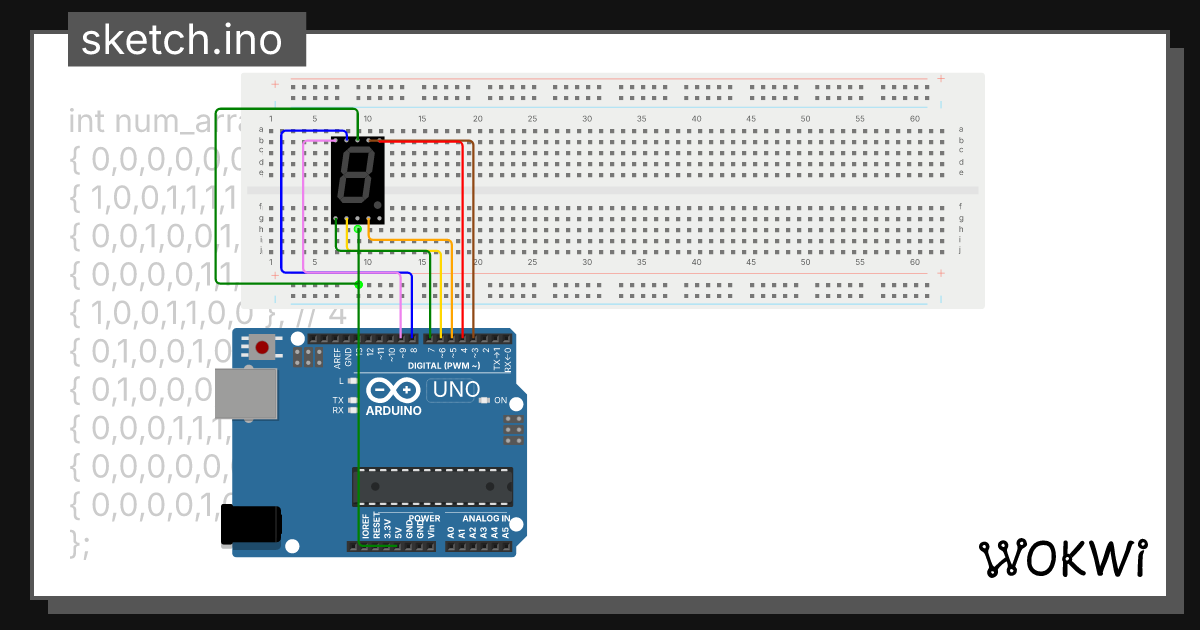Select digital pin 8 socket
This screenshot has height=630, width=1200.
pos(412,338)
